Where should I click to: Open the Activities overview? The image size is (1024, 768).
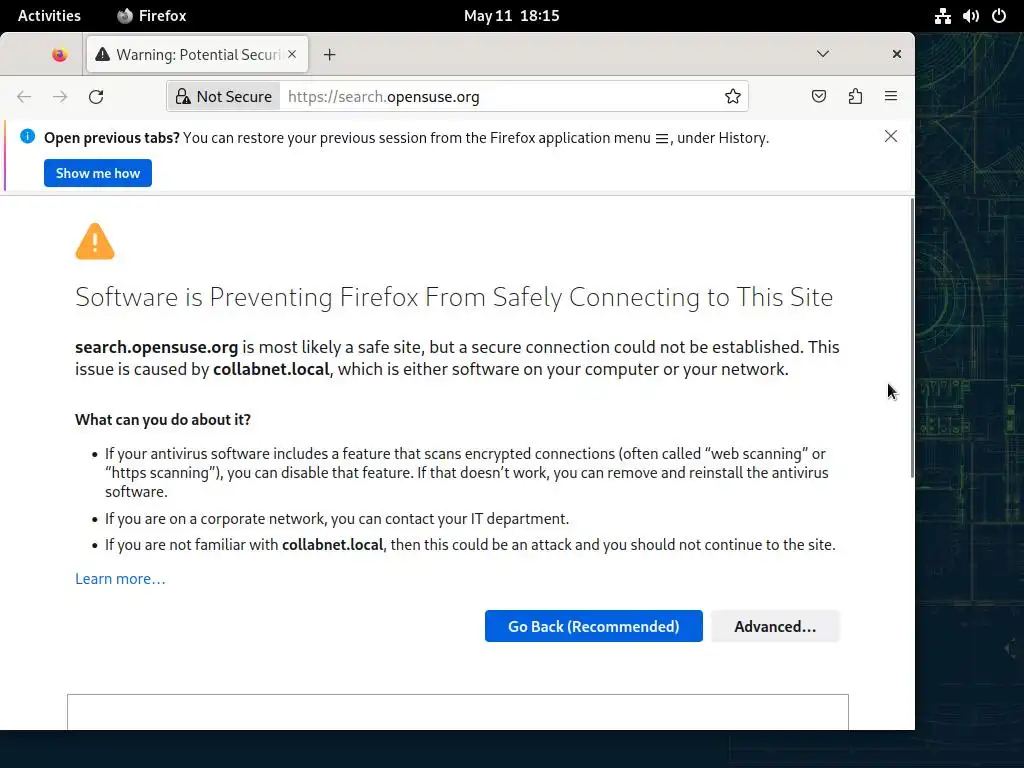(49, 16)
